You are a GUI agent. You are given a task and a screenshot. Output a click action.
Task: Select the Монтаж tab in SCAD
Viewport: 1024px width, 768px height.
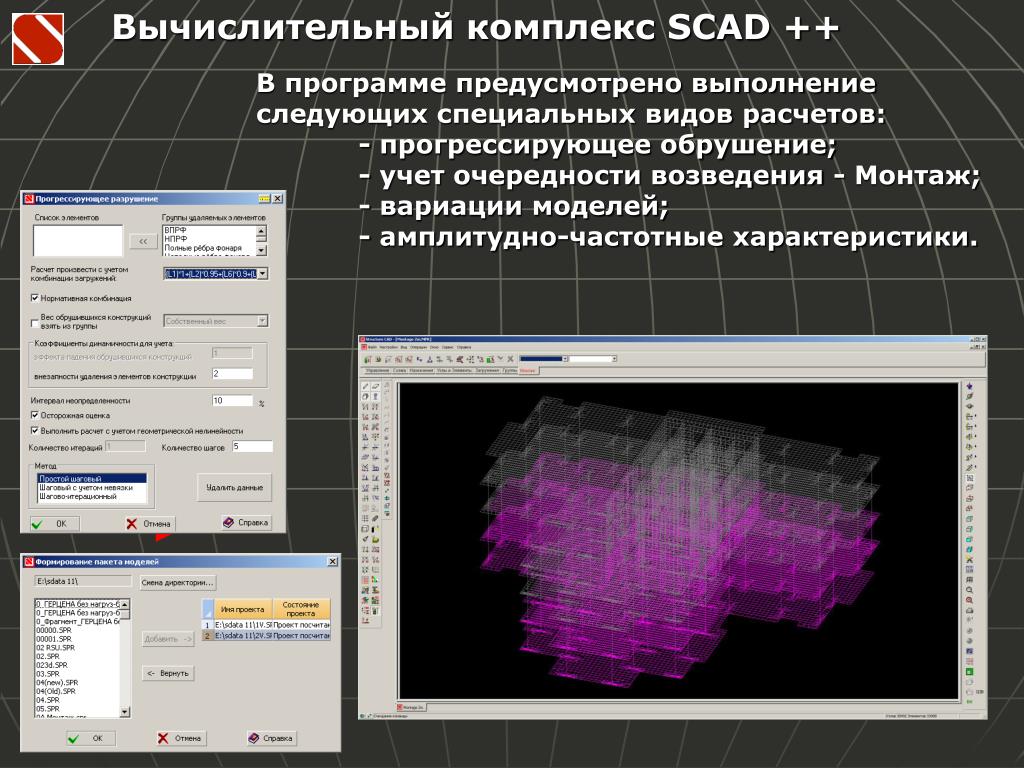click(x=527, y=370)
